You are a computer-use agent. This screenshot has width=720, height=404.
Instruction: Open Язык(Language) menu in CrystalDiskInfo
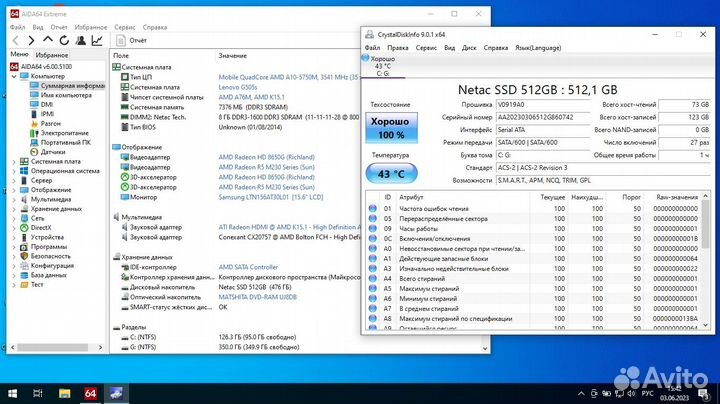[538, 48]
